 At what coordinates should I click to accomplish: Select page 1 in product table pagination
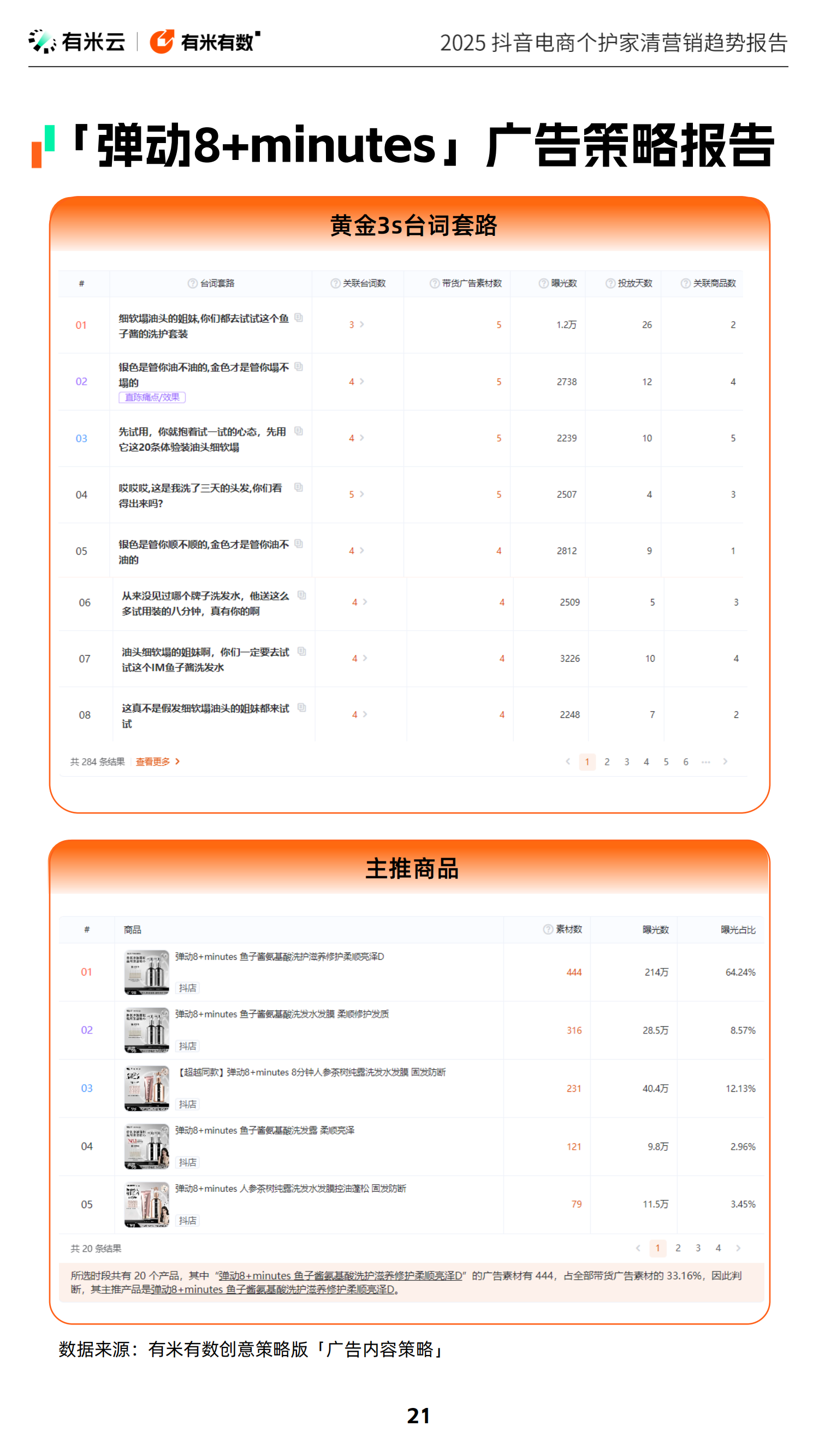pyautogui.click(x=658, y=1248)
